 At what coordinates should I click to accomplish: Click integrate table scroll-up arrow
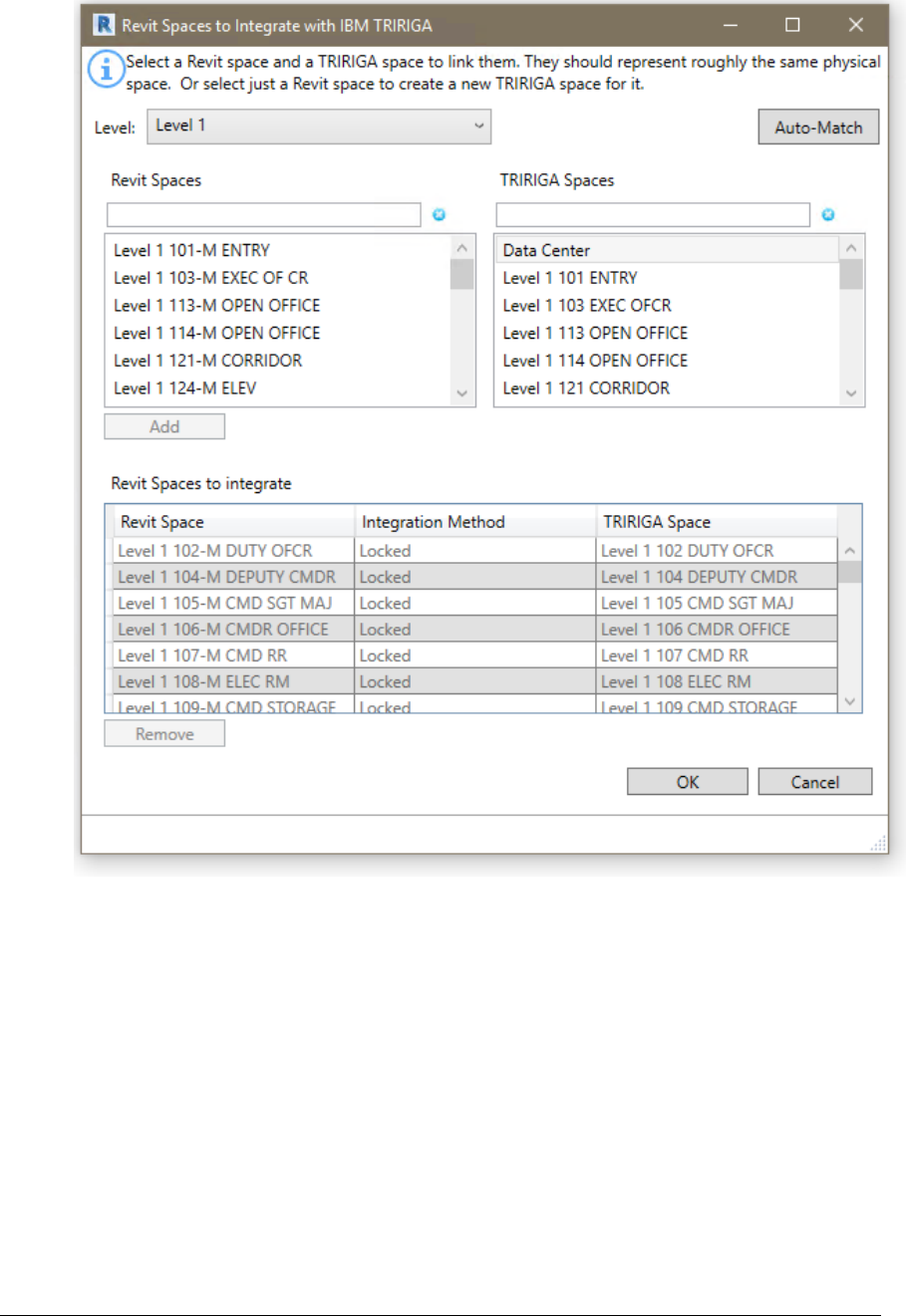(849, 550)
